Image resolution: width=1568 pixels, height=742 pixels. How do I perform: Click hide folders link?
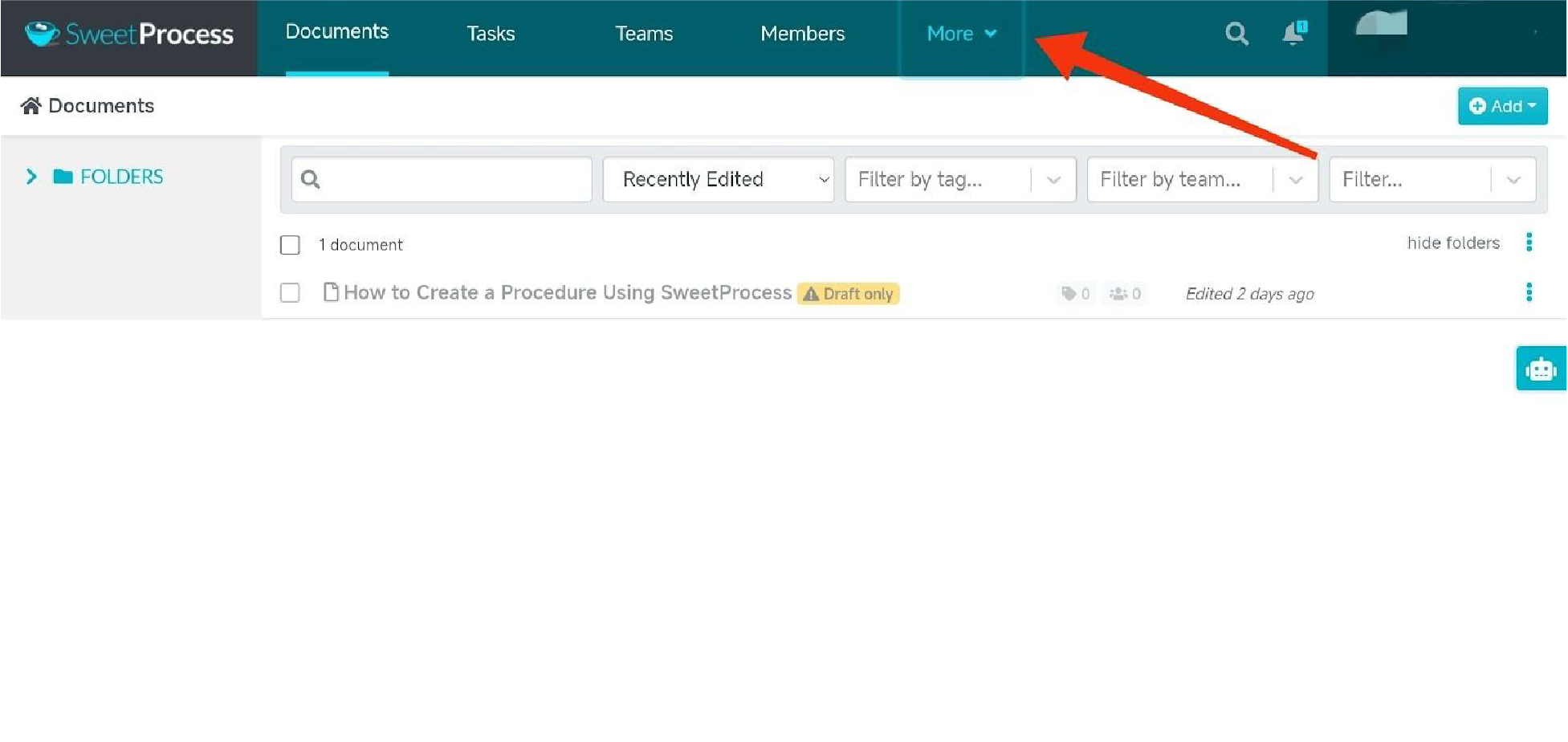coord(1453,243)
